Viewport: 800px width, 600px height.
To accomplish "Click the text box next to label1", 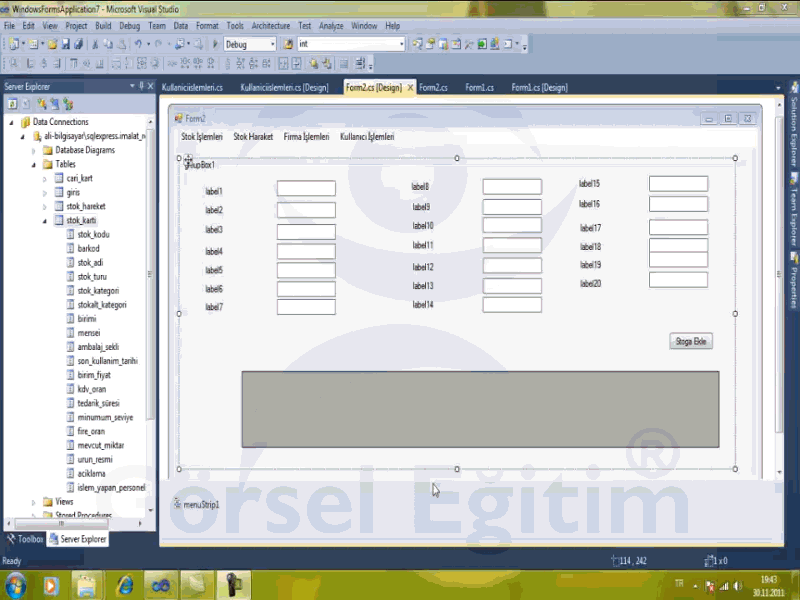I will (306, 188).
